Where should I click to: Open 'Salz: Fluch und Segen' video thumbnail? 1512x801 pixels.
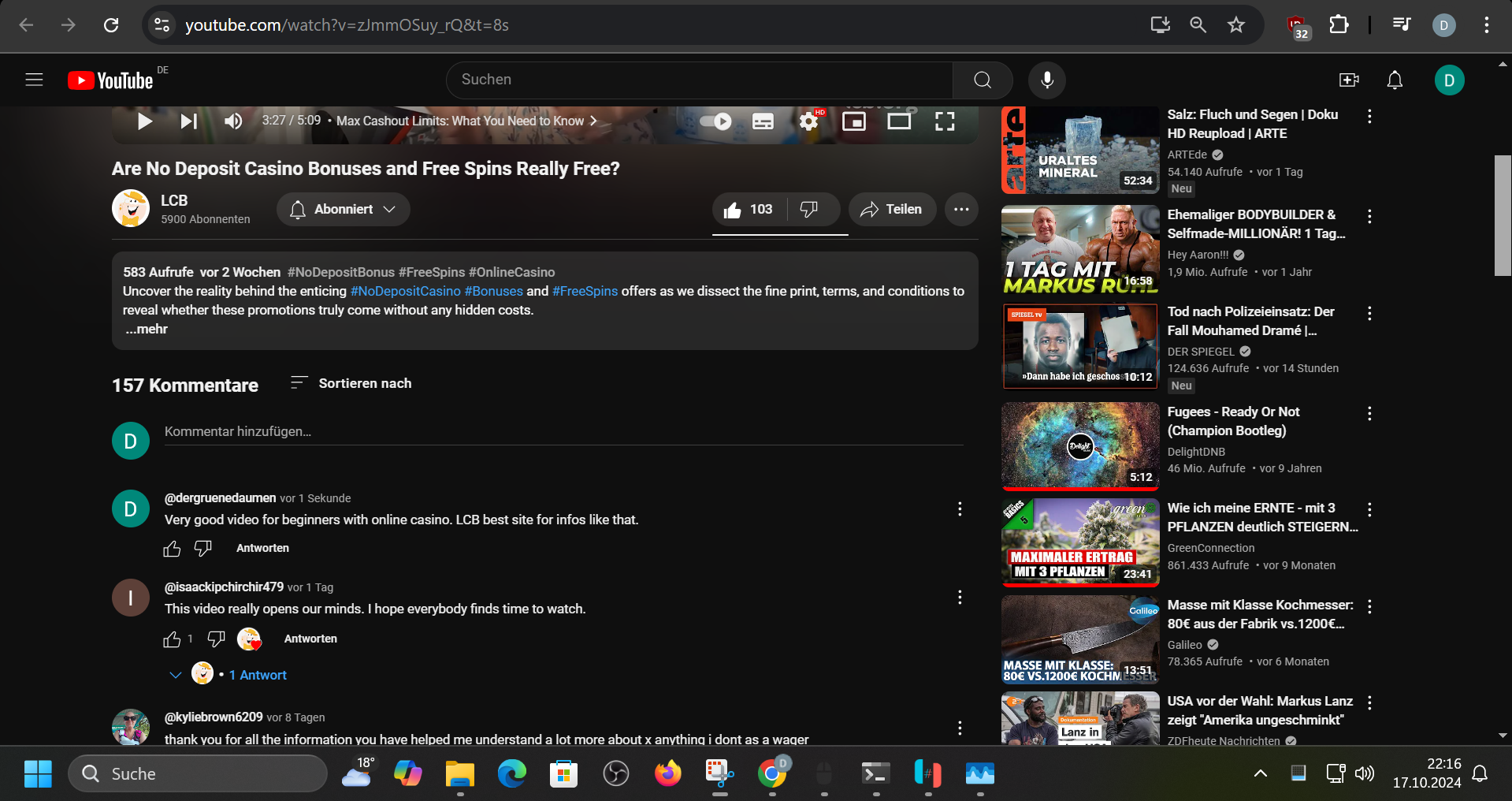pyautogui.click(x=1080, y=150)
